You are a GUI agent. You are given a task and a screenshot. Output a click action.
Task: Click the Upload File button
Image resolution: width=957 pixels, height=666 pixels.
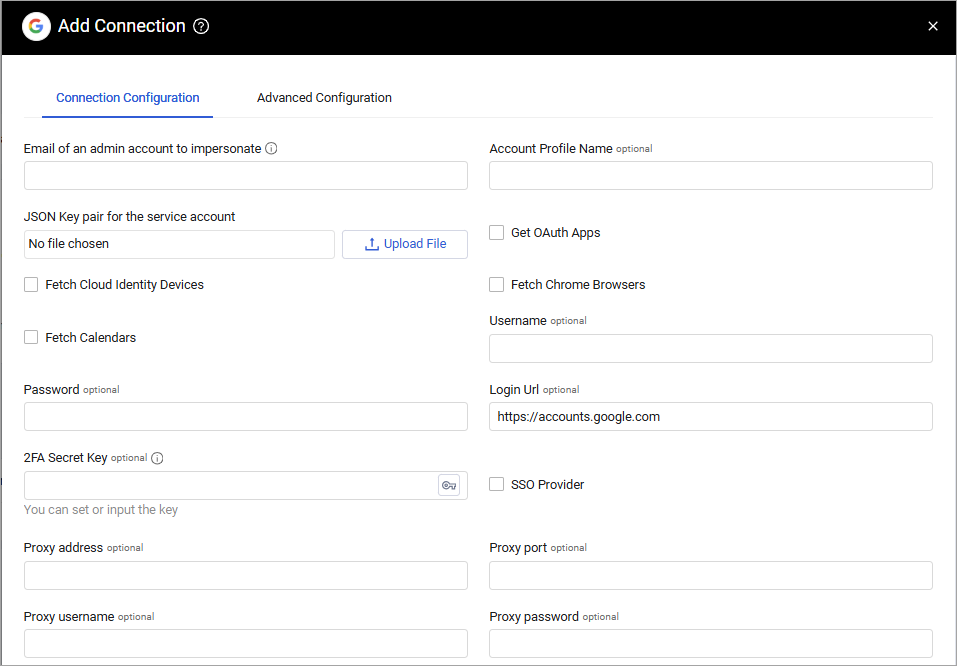click(x=405, y=244)
